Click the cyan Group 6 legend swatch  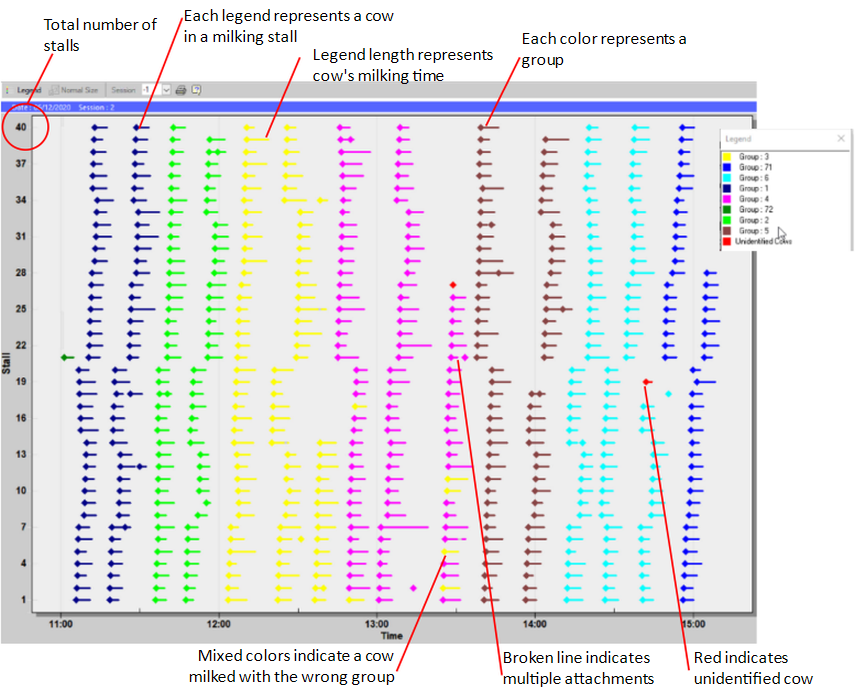coord(727,178)
